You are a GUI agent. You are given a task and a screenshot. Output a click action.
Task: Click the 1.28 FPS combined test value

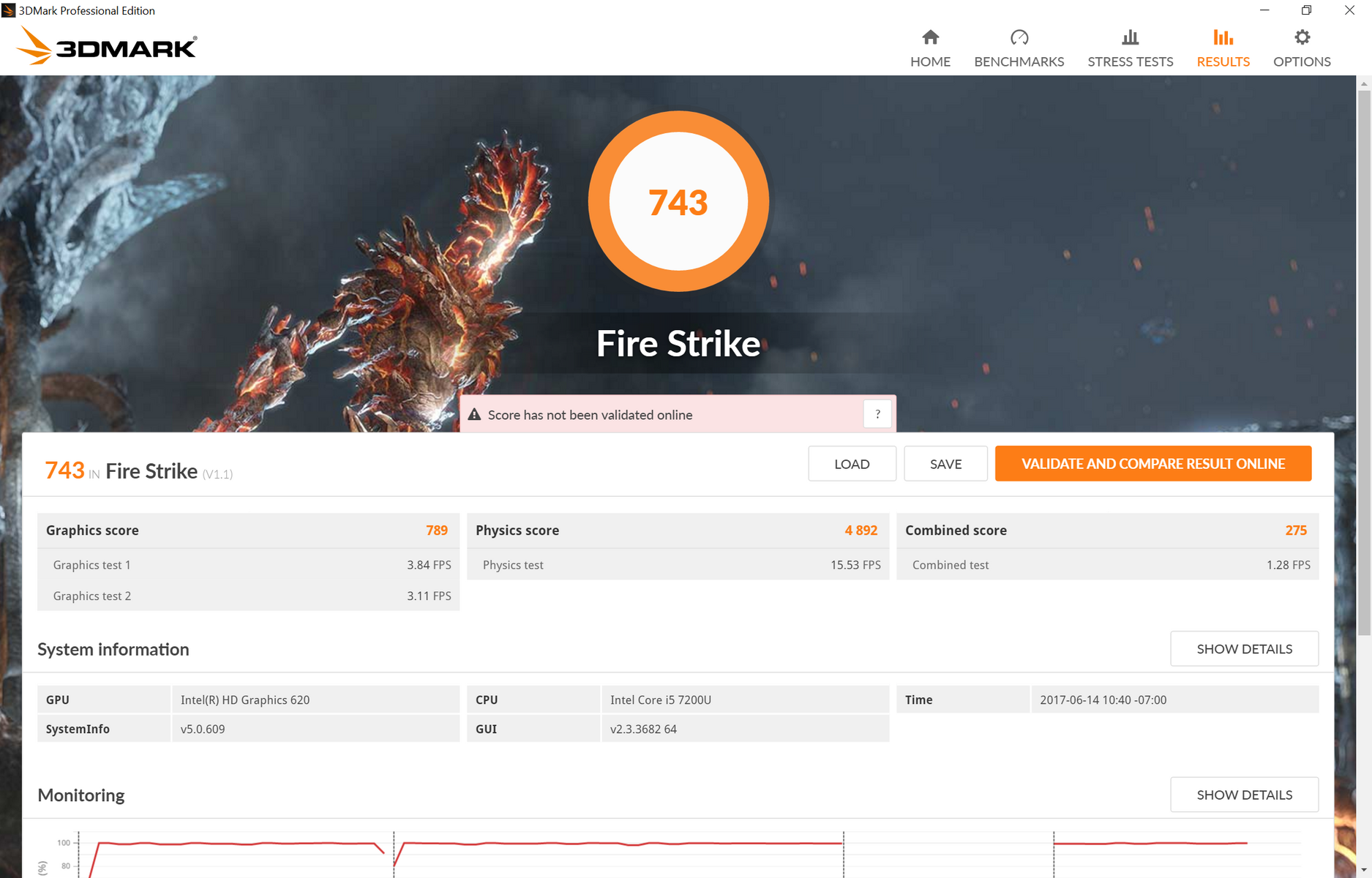[x=1288, y=565]
